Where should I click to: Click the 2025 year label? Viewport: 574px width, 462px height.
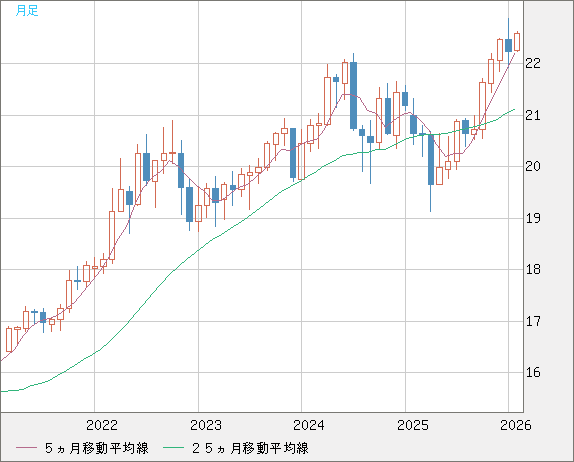click(413, 425)
